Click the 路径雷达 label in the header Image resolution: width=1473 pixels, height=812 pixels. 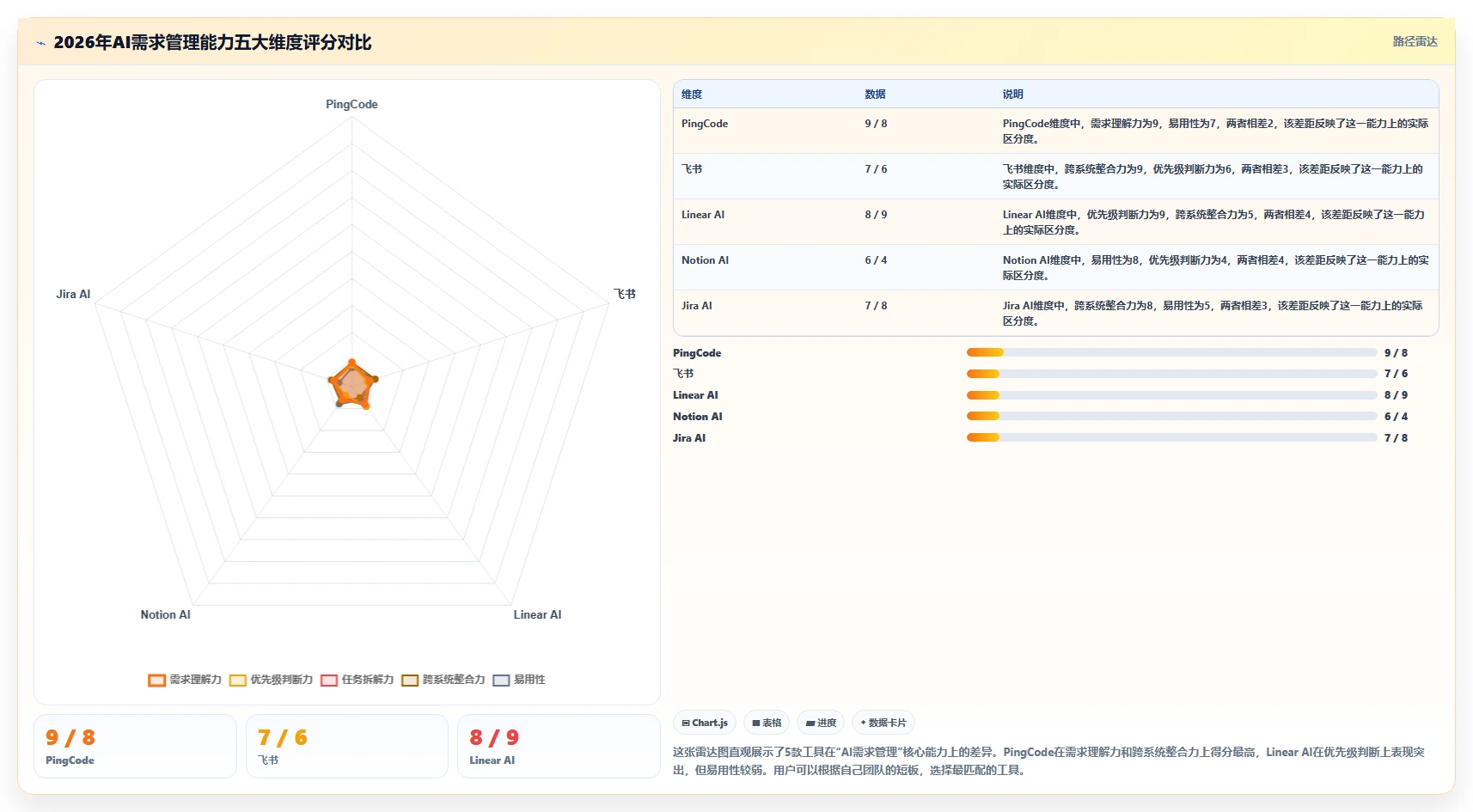click(x=1415, y=41)
